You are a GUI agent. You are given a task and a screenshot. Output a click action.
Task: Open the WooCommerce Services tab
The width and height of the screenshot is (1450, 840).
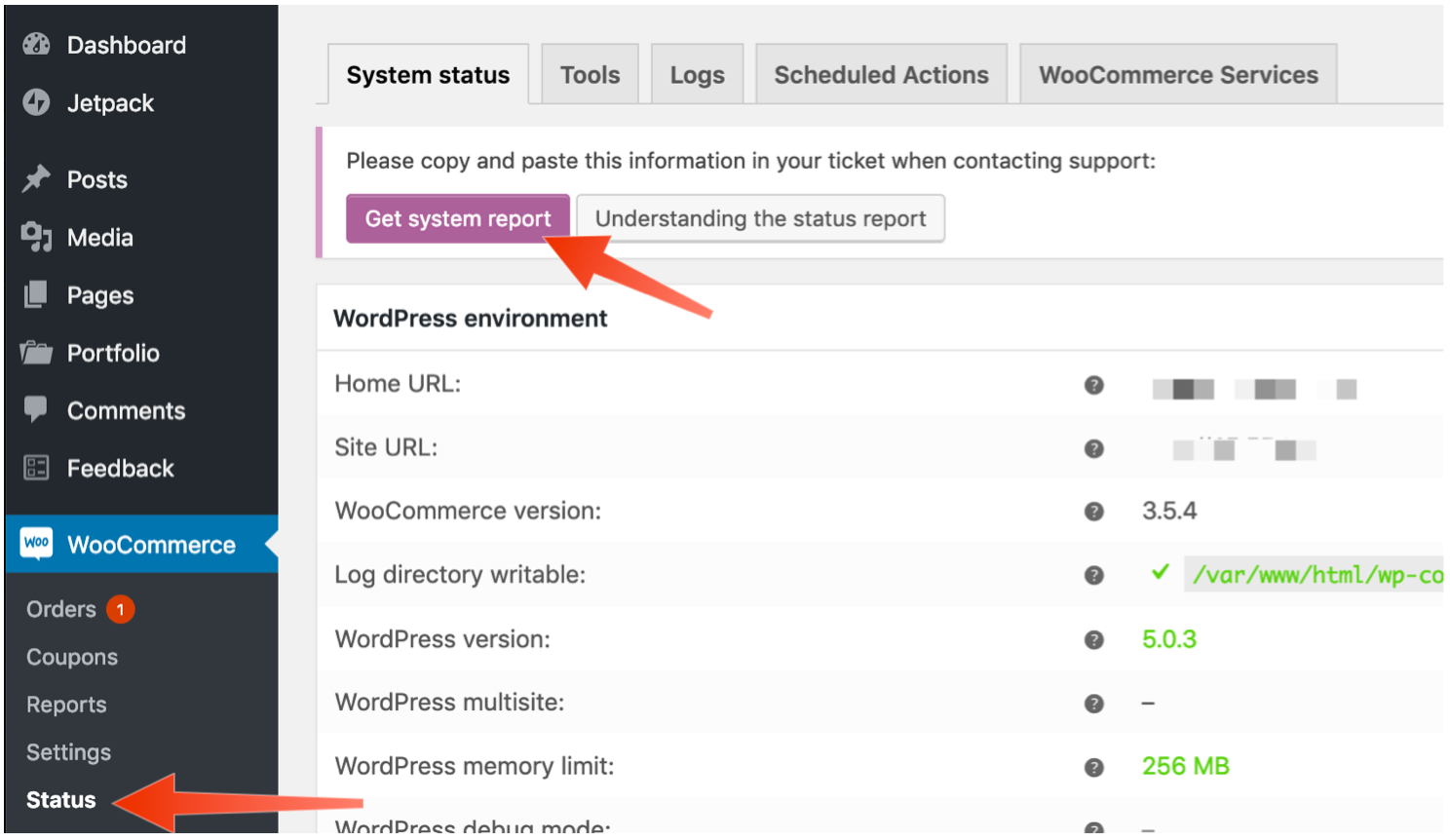1178,74
